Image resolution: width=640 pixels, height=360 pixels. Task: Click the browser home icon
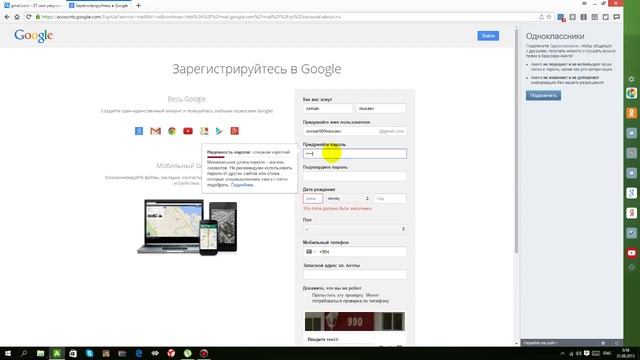pos(17,17)
